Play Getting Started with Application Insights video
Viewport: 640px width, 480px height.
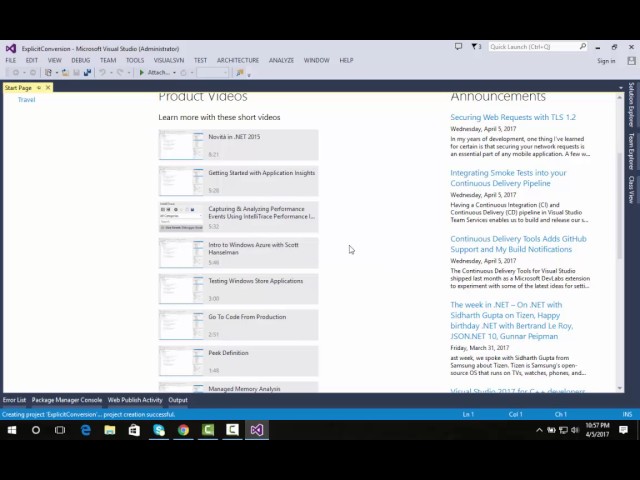238,181
